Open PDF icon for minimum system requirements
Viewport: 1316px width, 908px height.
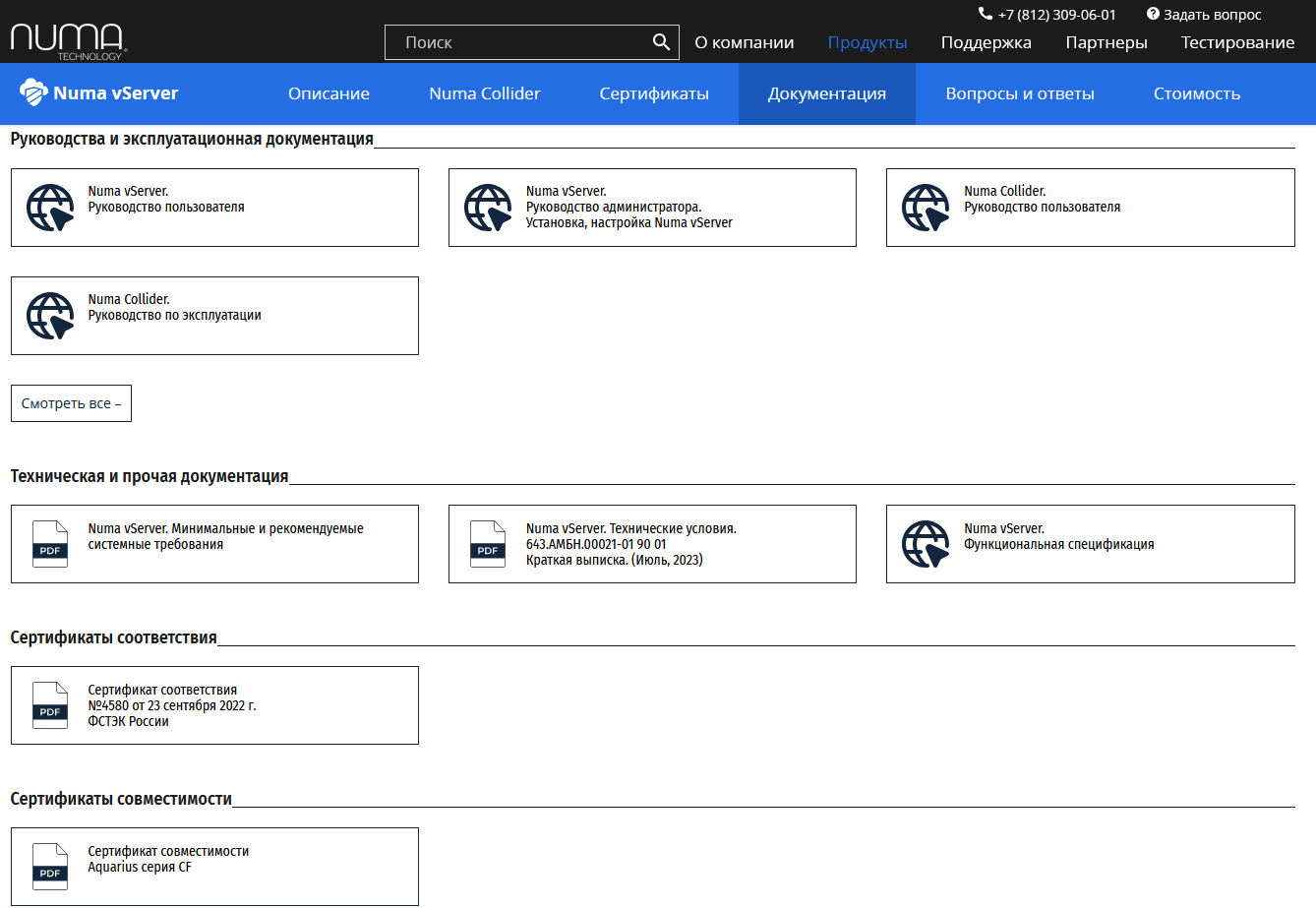[x=50, y=544]
